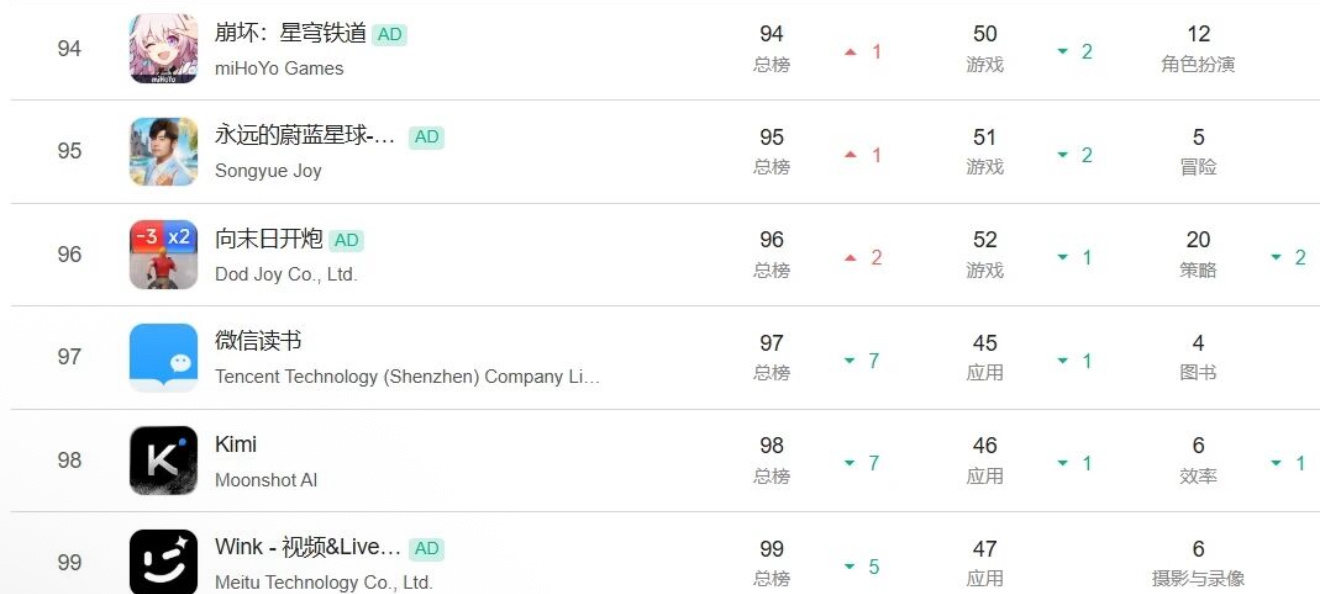This screenshot has height=594, width=1320.
Task: Click the Moonshot AI developer name
Action: tap(266, 480)
